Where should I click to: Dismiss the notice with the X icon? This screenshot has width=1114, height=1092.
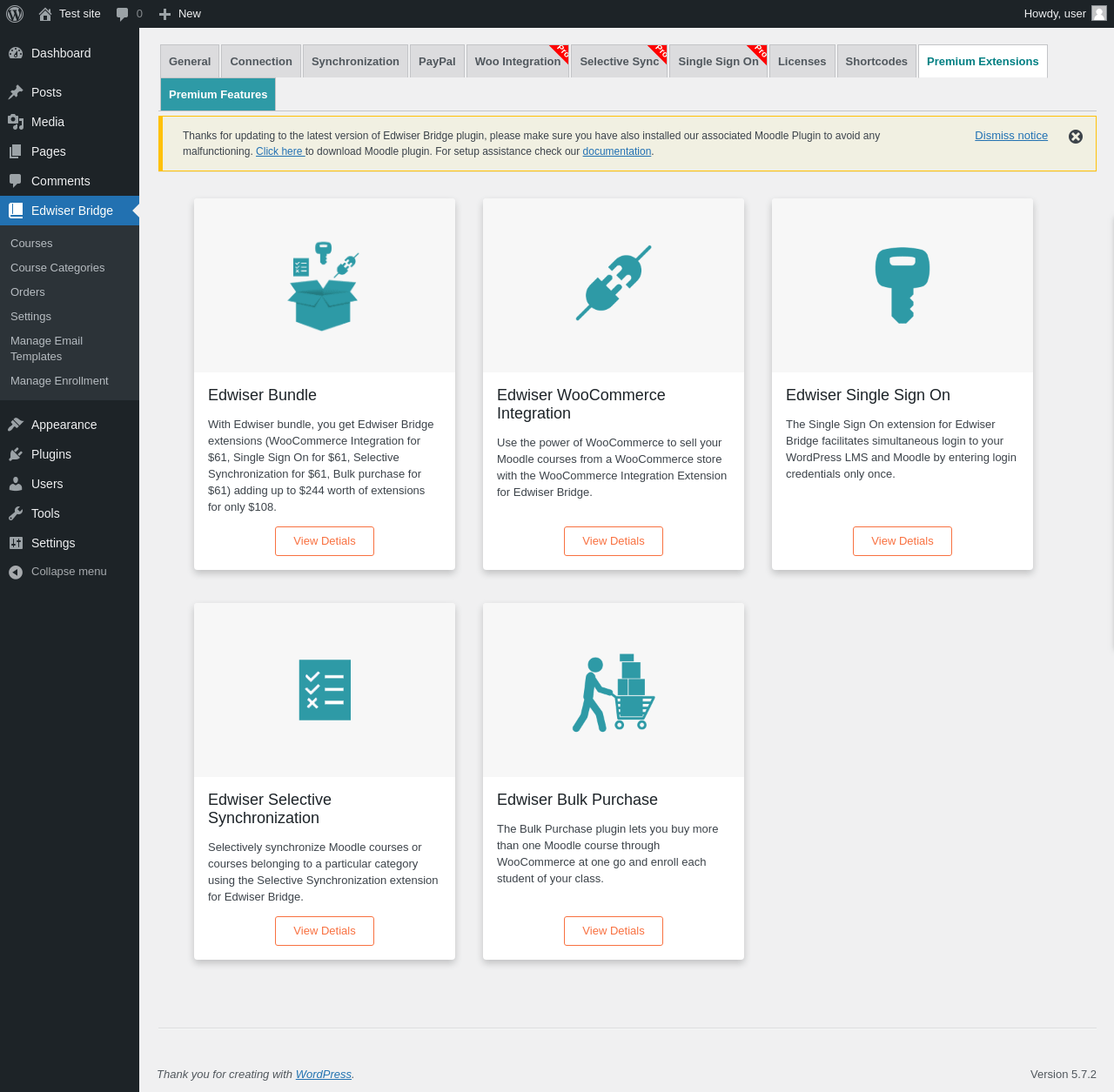coord(1076,137)
